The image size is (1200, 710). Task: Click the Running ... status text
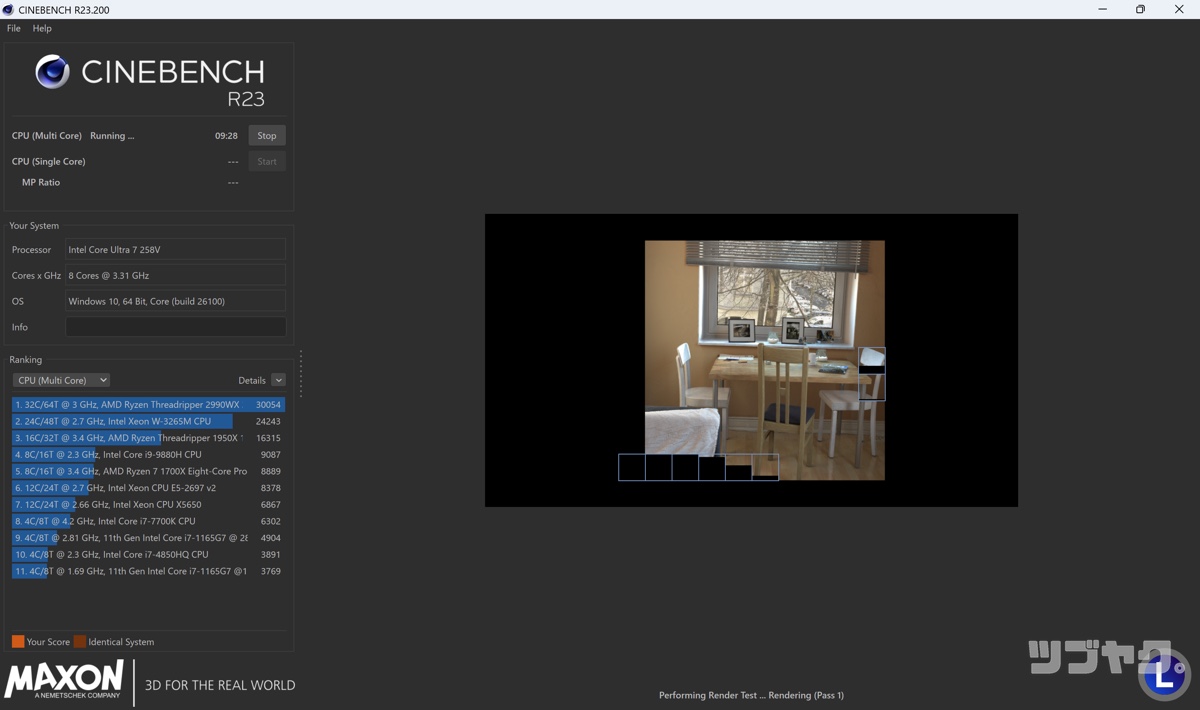tap(112, 136)
